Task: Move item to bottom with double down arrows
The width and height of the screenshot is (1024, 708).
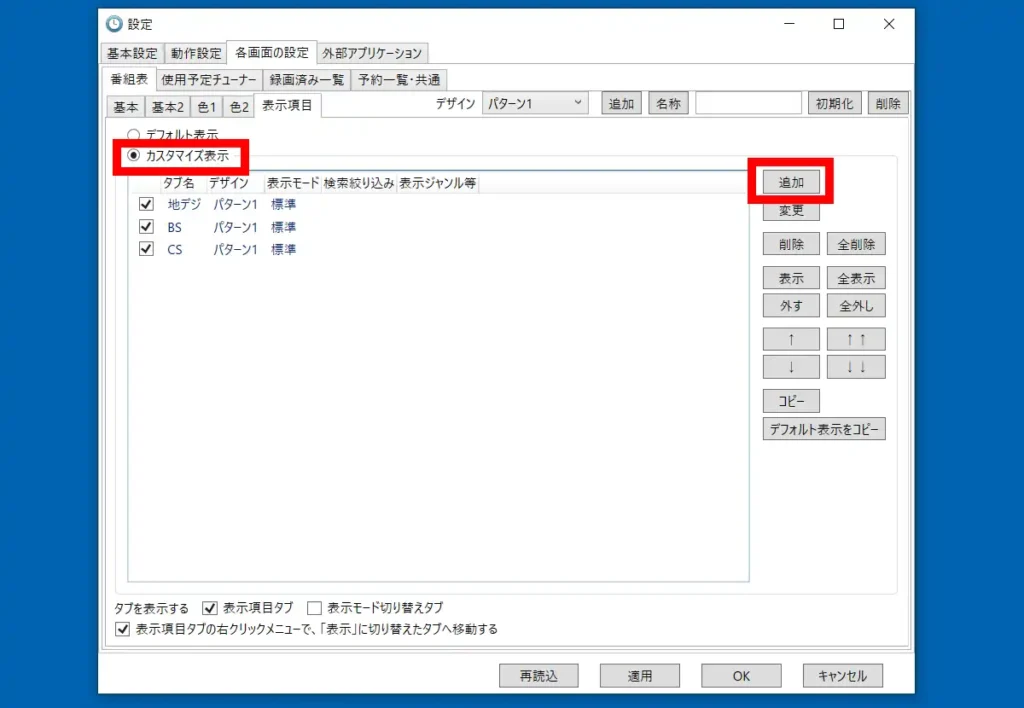Action: pos(856,367)
